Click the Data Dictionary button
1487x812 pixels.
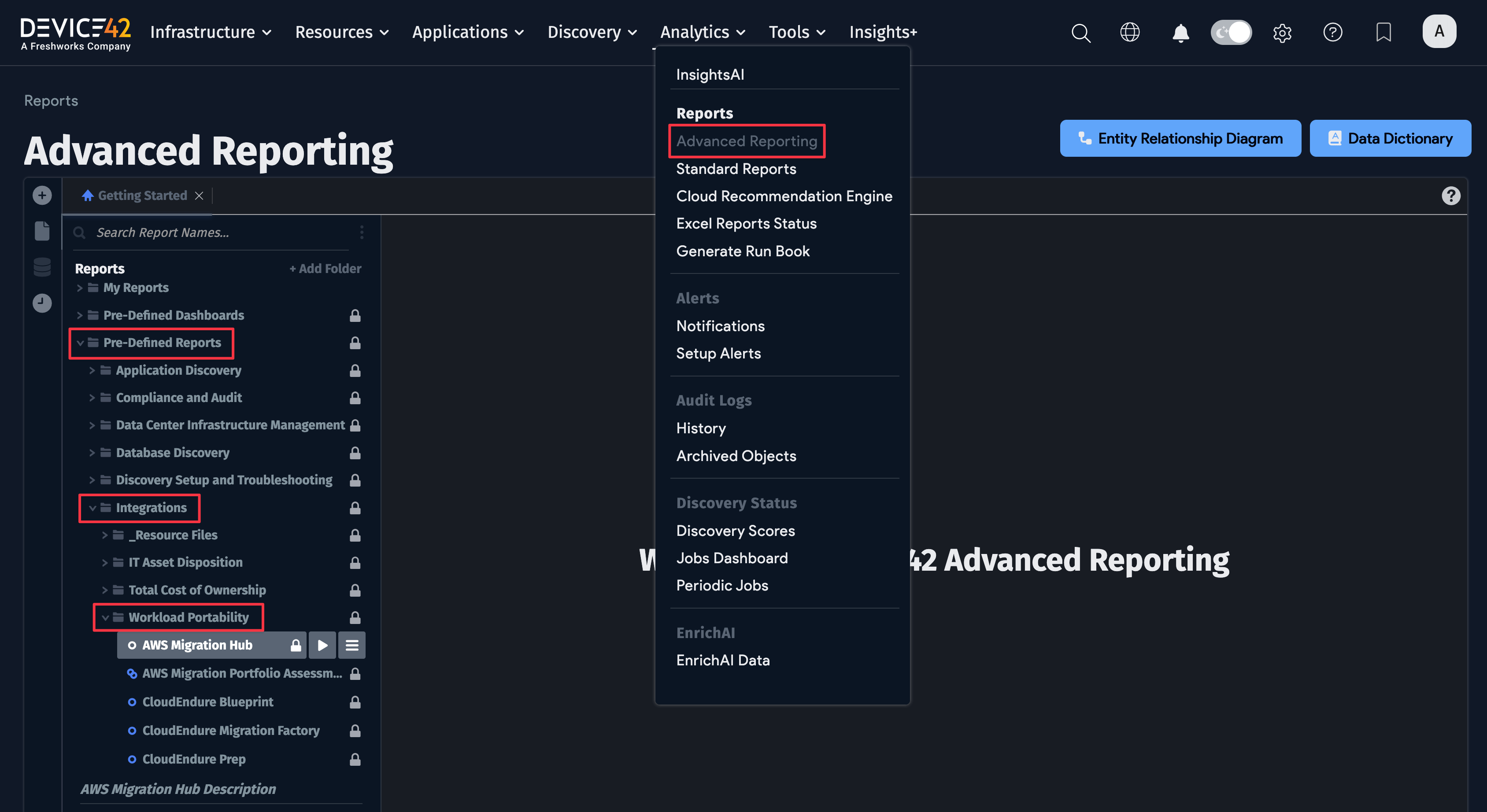point(1390,139)
